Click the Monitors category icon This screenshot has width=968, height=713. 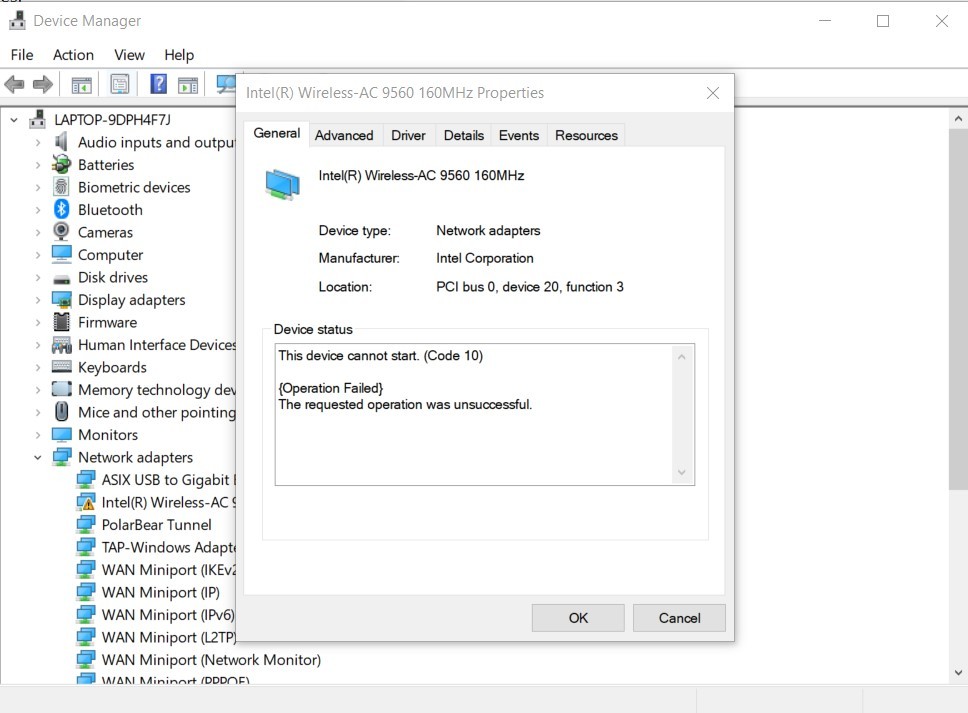coord(61,435)
